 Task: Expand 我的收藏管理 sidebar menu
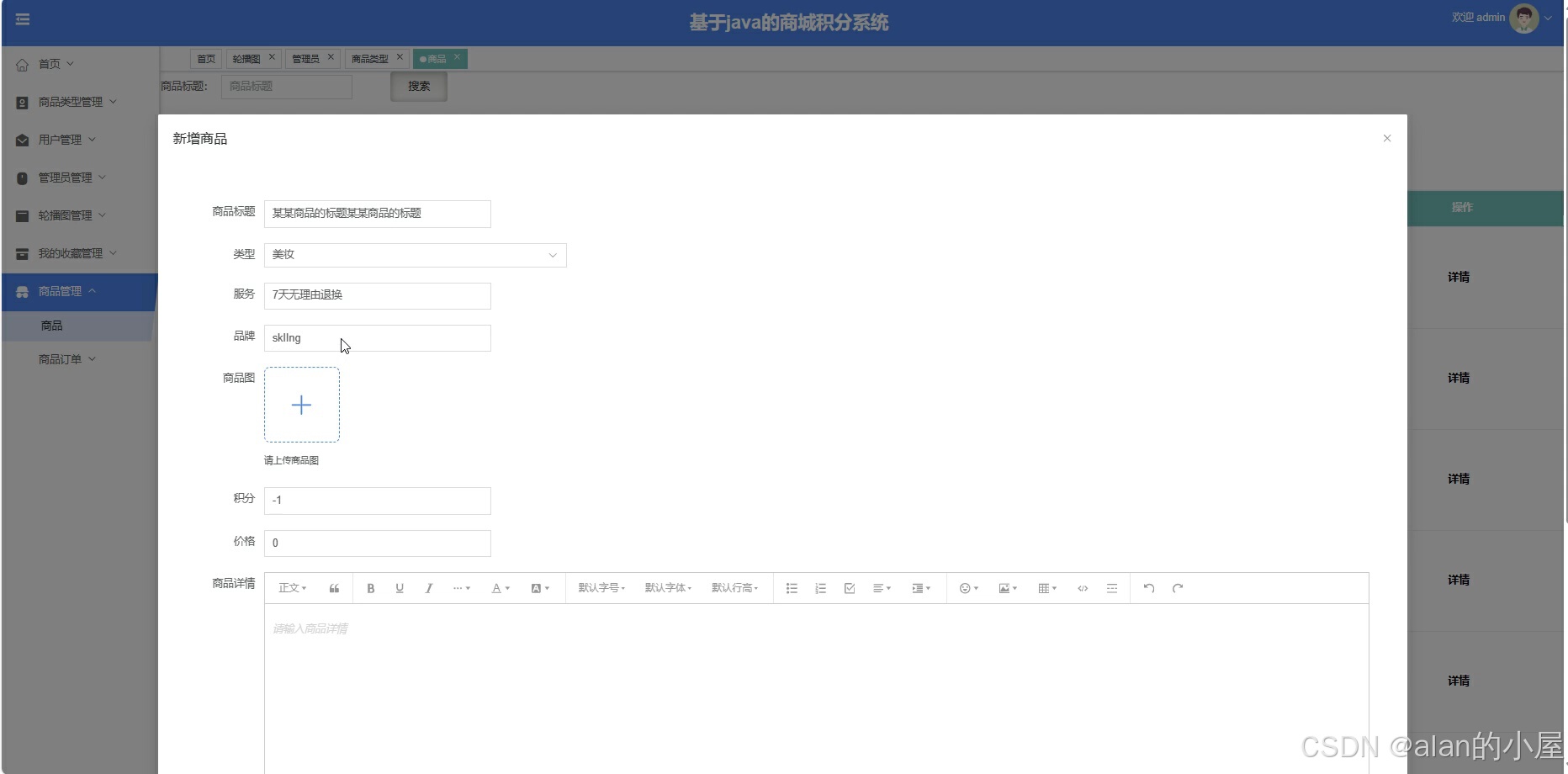(x=79, y=253)
